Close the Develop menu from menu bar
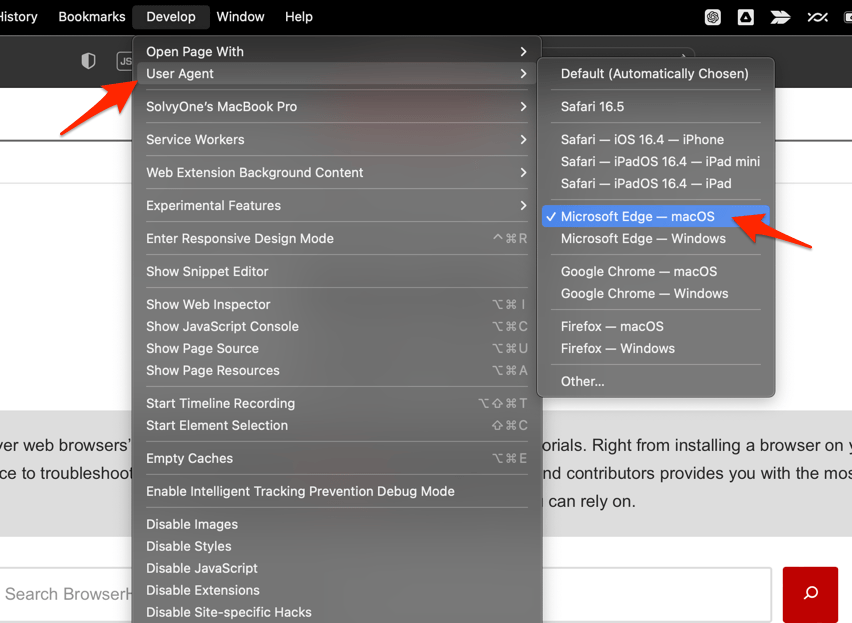Viewport: 852px width, 623px height. click(x=171, y=17)
